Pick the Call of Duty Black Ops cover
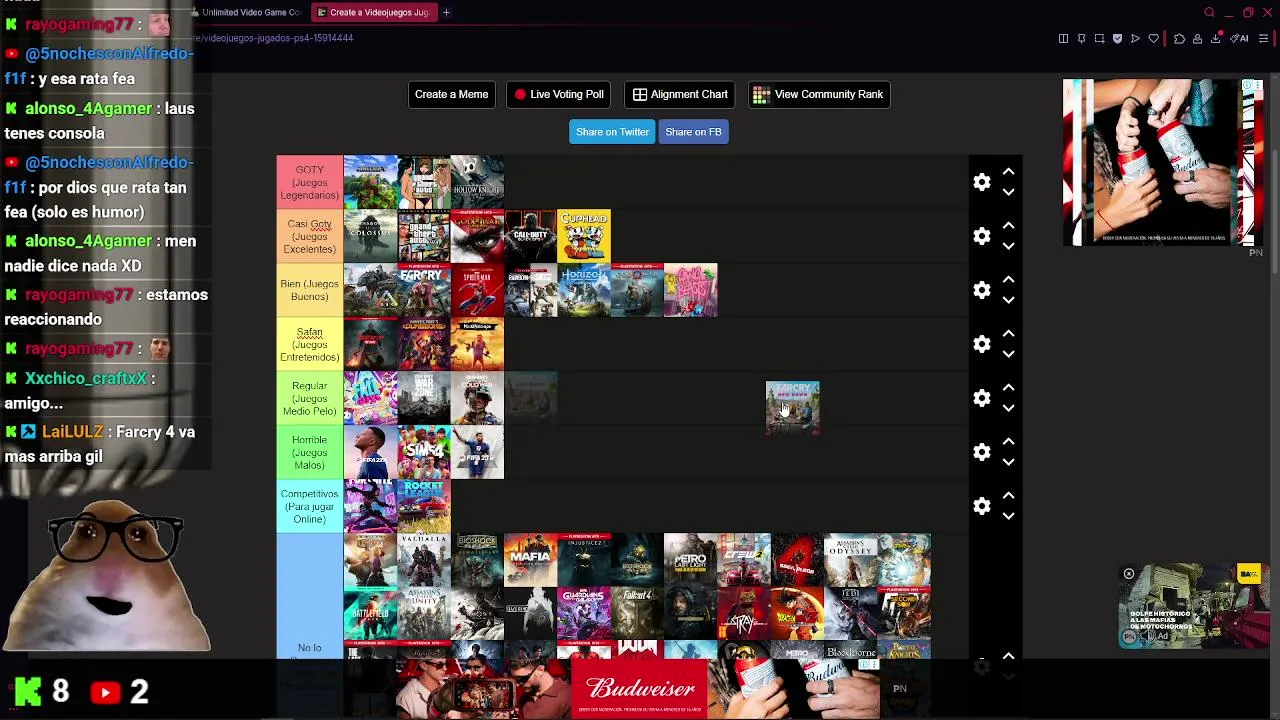Screen dimensions: 1280x720 click(x=531, y=236)
